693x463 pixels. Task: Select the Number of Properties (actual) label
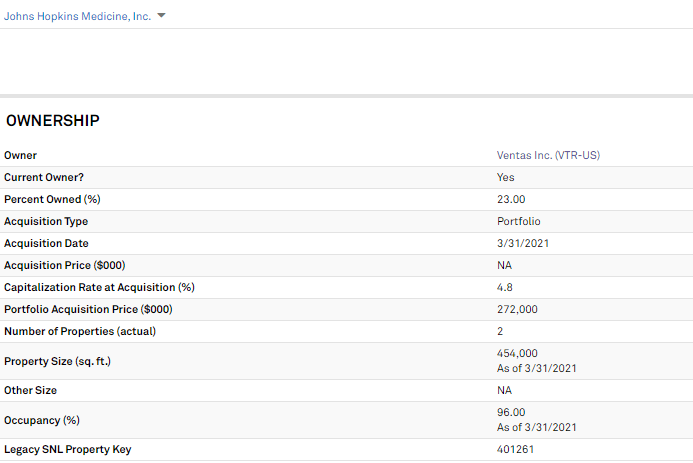(80, 331)
